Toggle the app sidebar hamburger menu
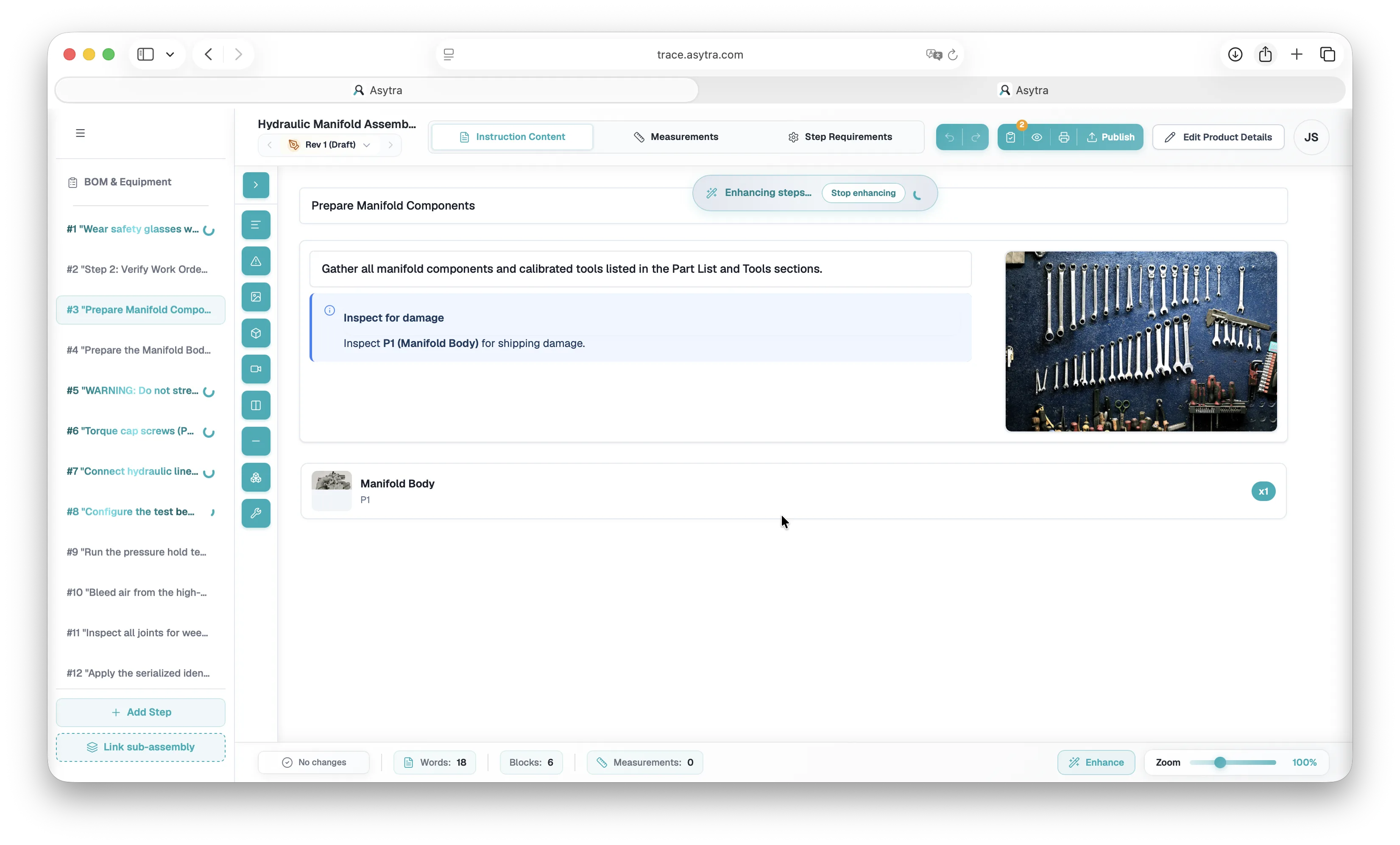Screen dimensions: 1400x845 (80, 133)
